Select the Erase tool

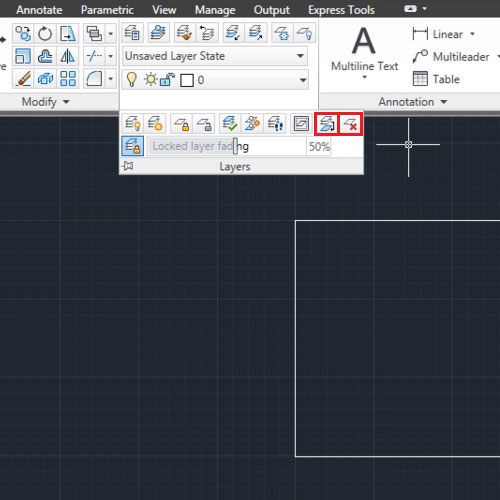tap(23, 79)
